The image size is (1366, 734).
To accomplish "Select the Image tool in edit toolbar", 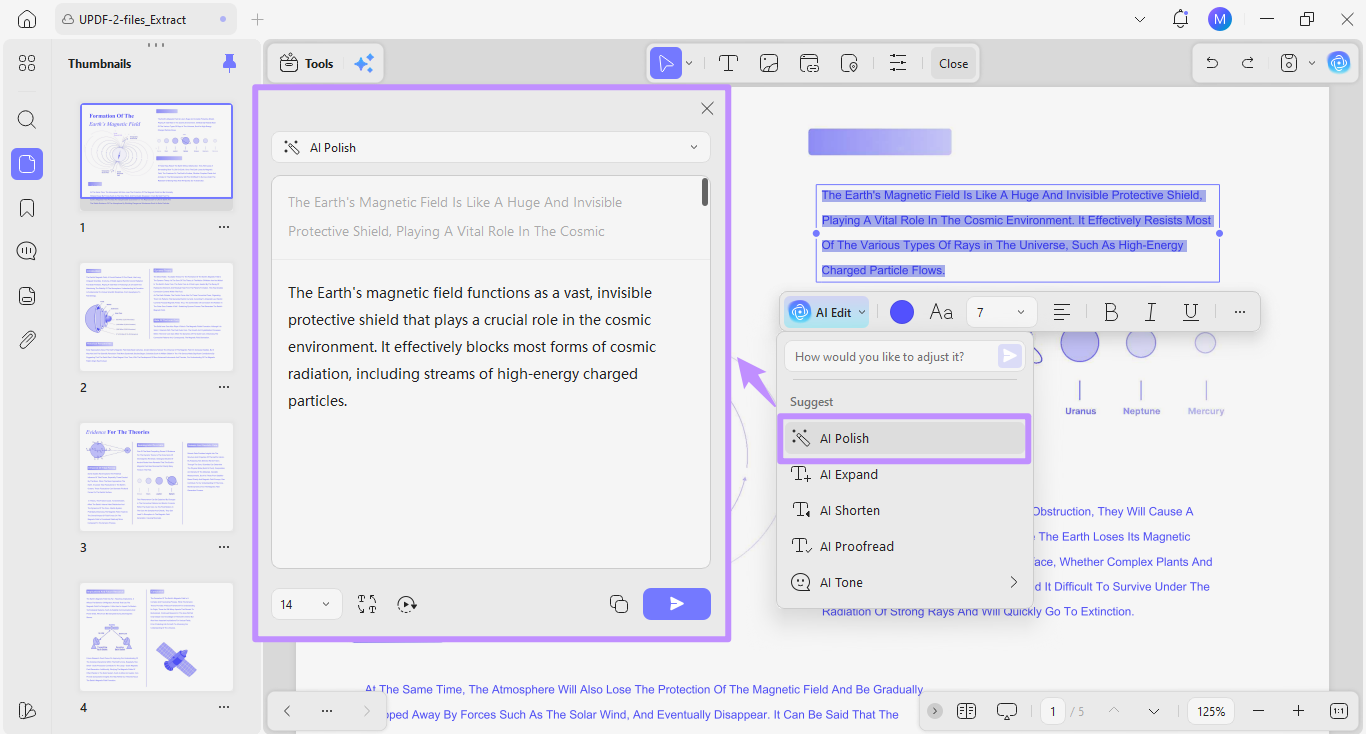I will [769, 63].
